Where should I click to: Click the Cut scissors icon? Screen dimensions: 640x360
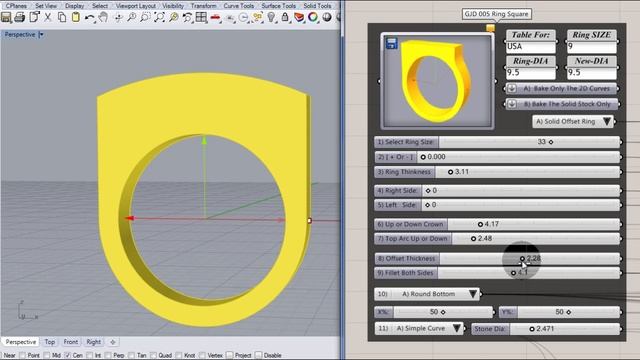coord(48,18)
